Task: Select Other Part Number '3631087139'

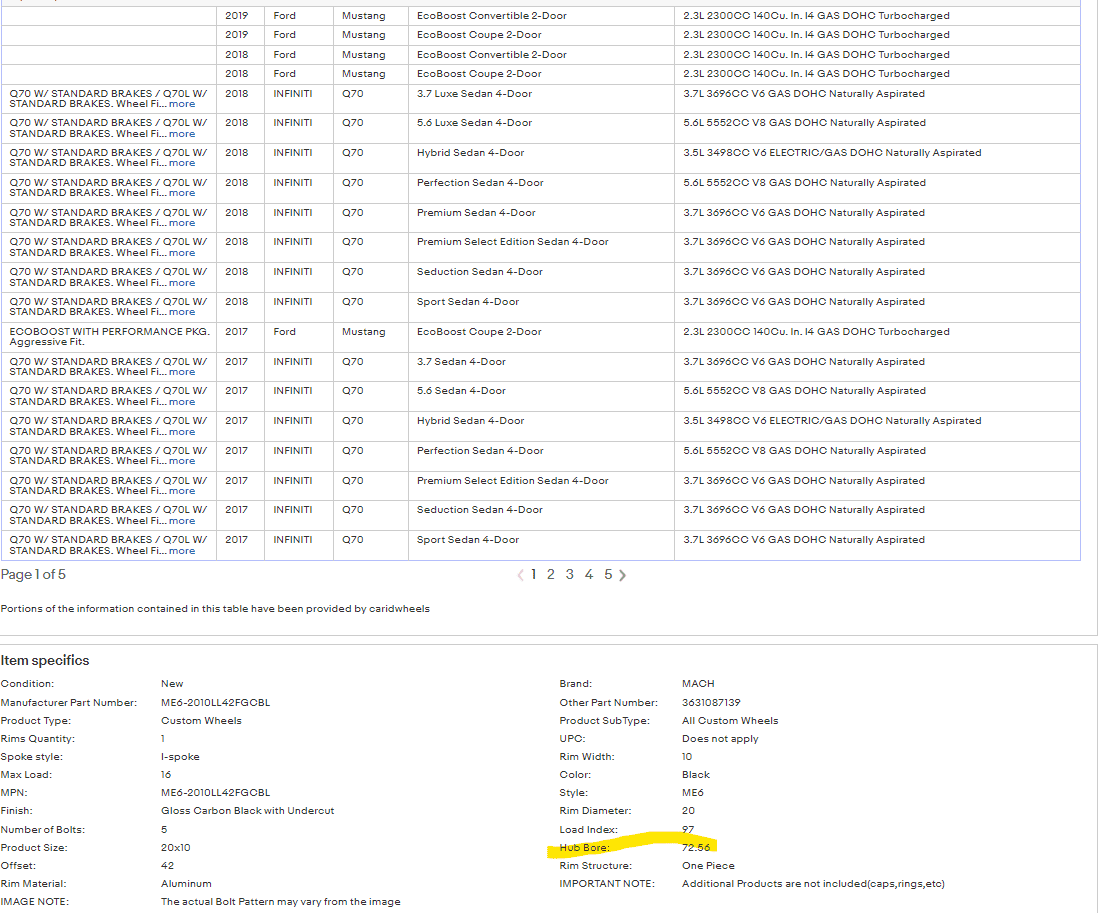Action: (711, 703)
